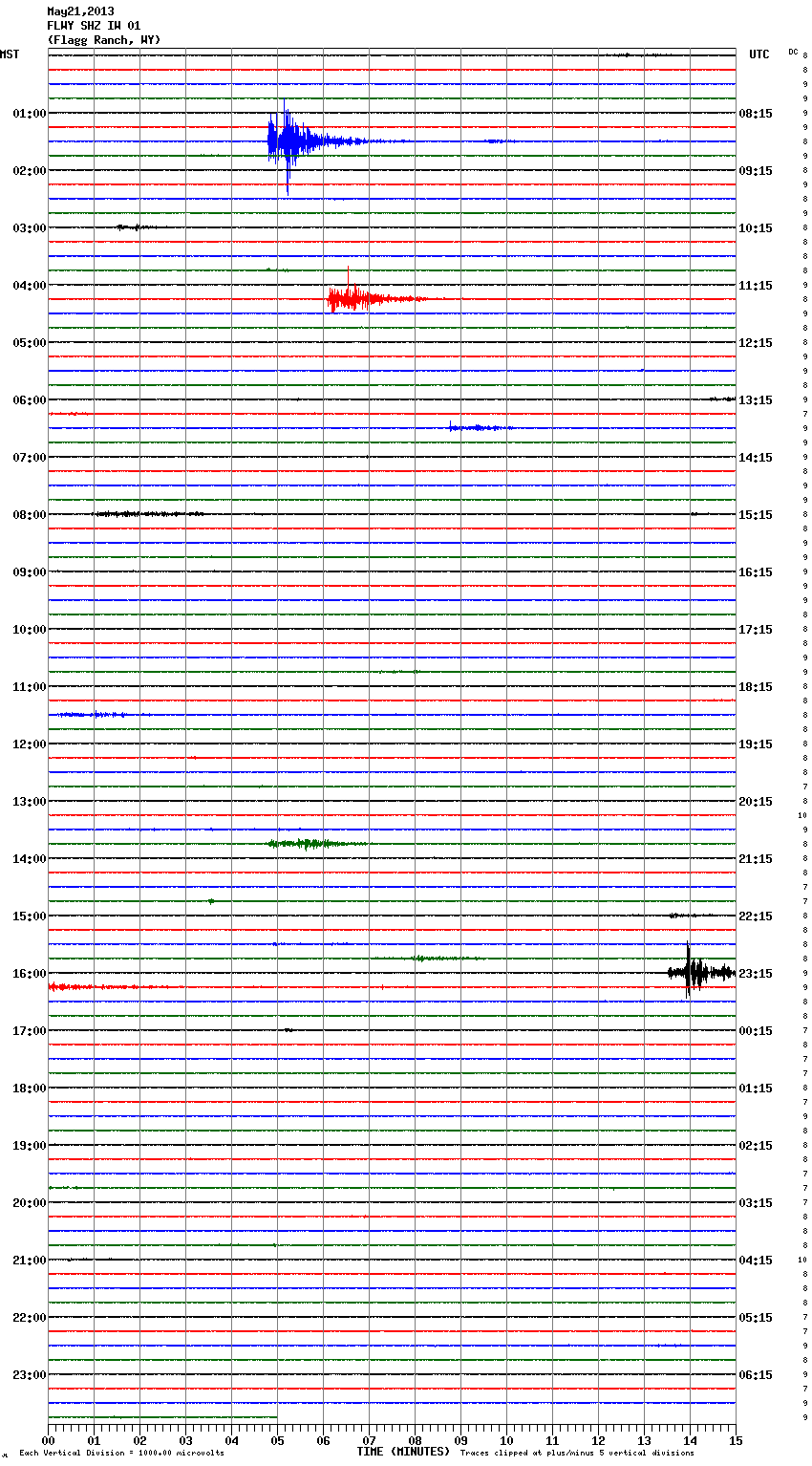The height and width of the screenshot is (1466, 812).
Task: Click the end of the final partial green trace
Action: (276, 1417)
